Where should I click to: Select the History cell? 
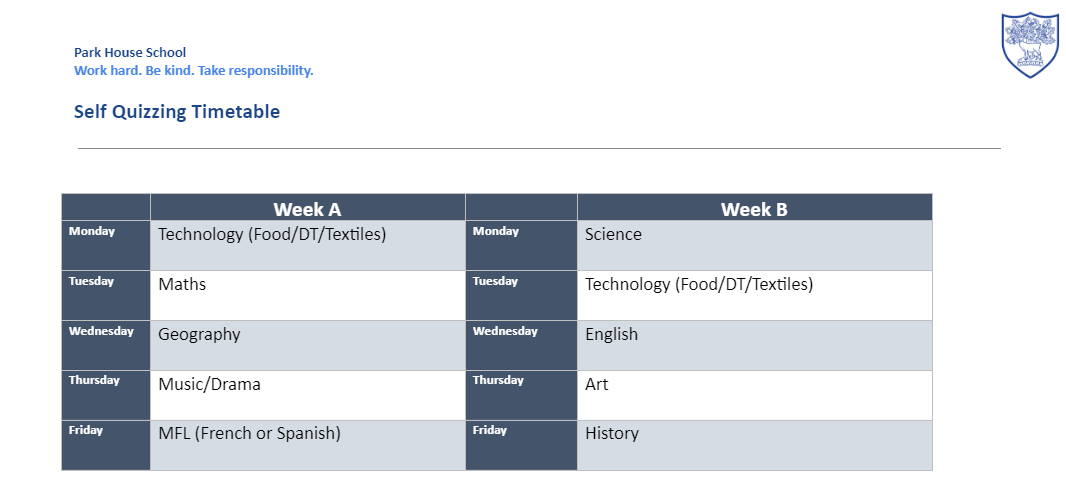pyautogui.click(x=755, y=445)
